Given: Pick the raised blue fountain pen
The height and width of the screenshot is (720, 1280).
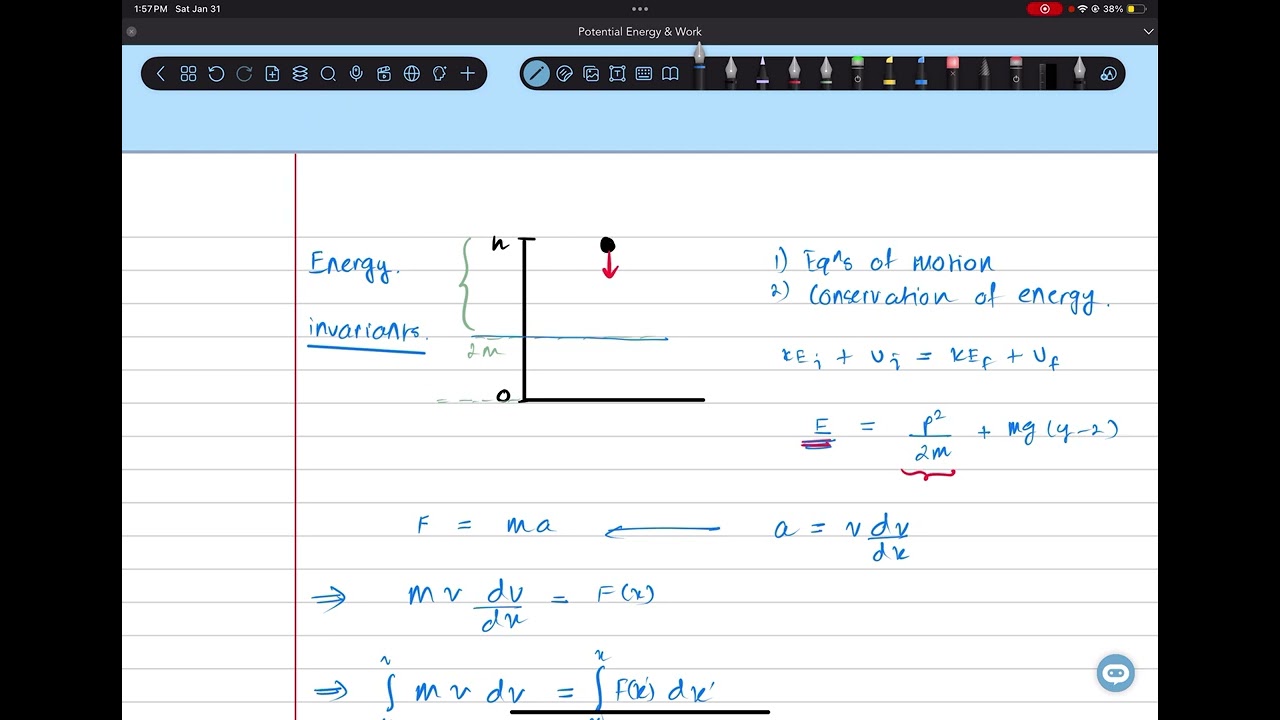Looking at the screenshot, I should (699, 66).
